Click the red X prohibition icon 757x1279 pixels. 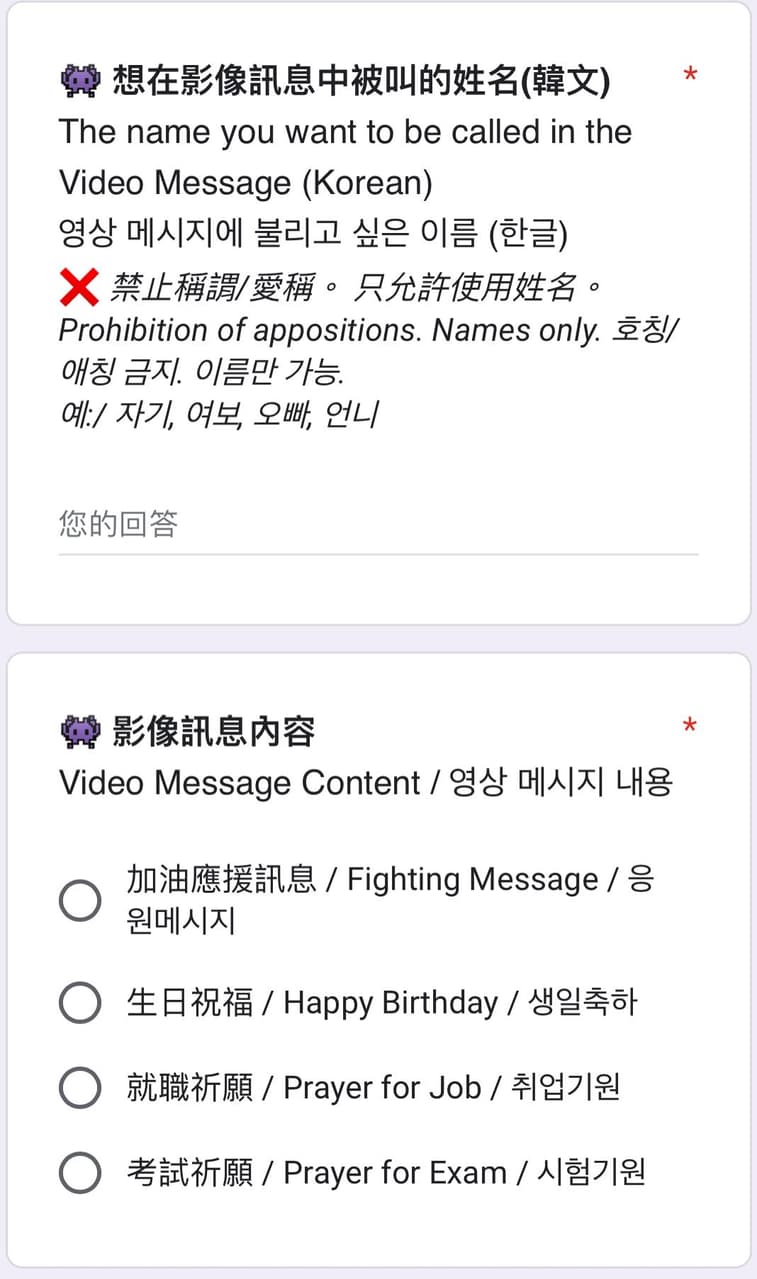tap(79, 288)
